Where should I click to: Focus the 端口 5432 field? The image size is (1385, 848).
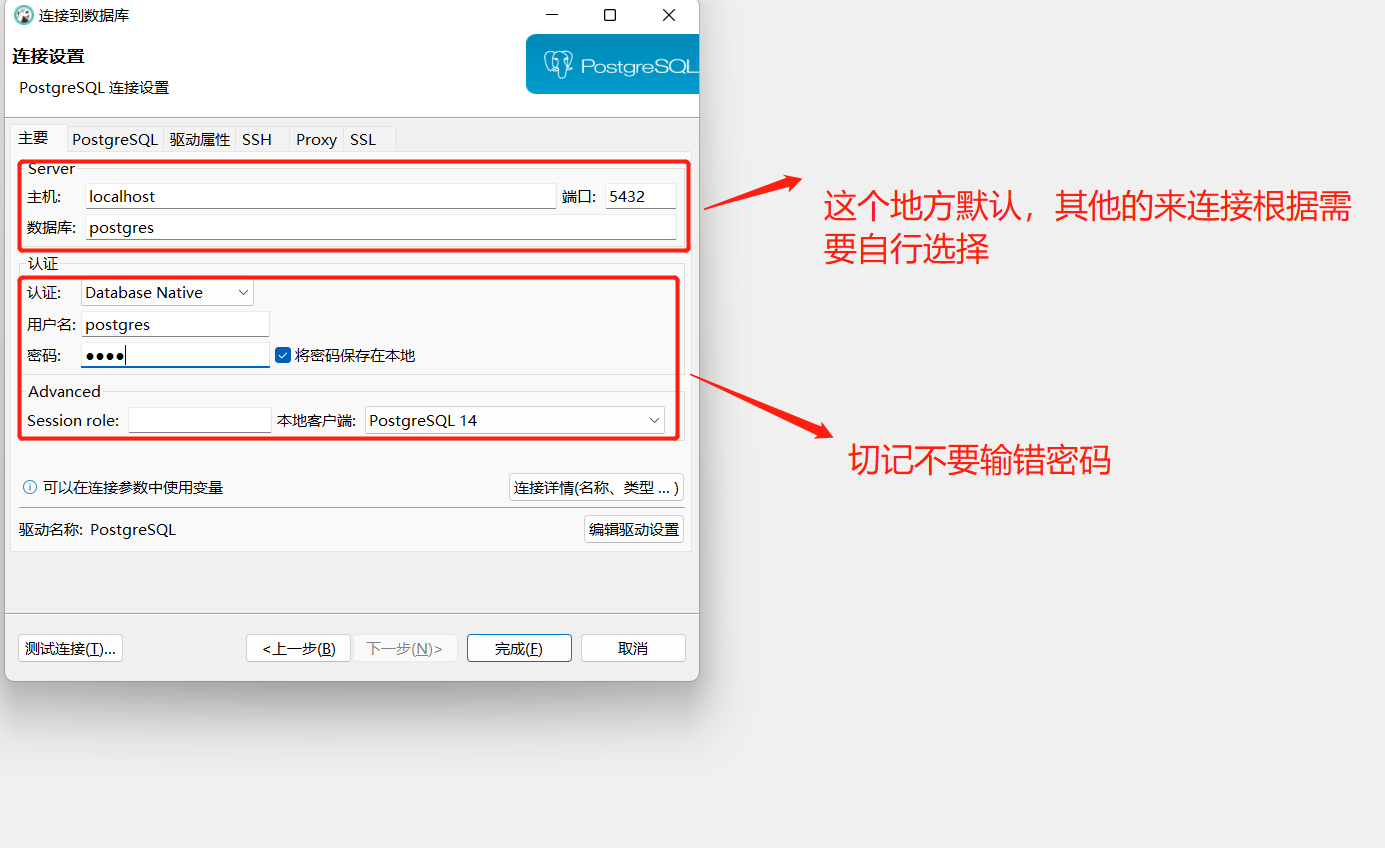(x=641, y=197)
